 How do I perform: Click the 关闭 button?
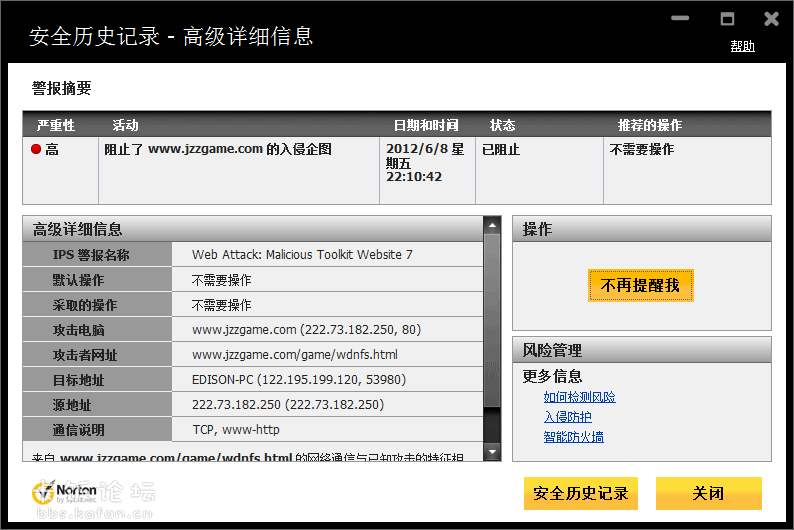(708, 493)
